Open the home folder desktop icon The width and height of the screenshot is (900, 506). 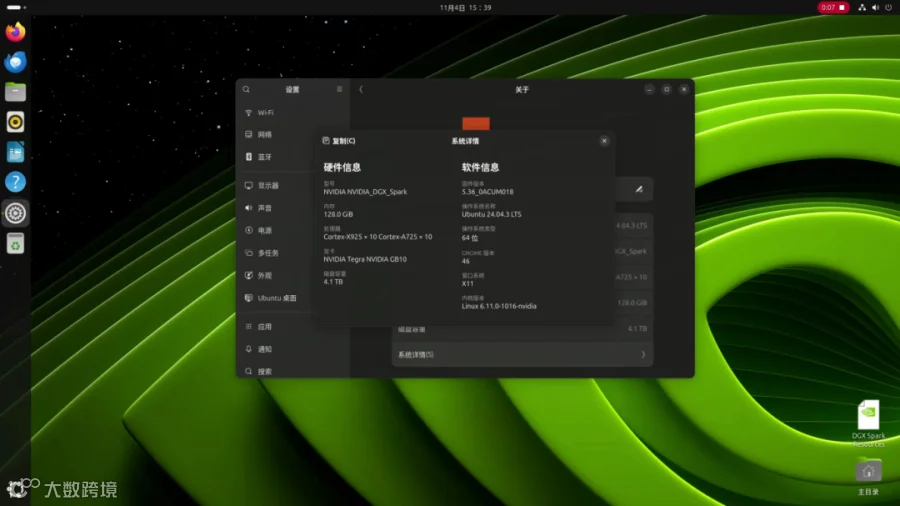tap(868, 476)
